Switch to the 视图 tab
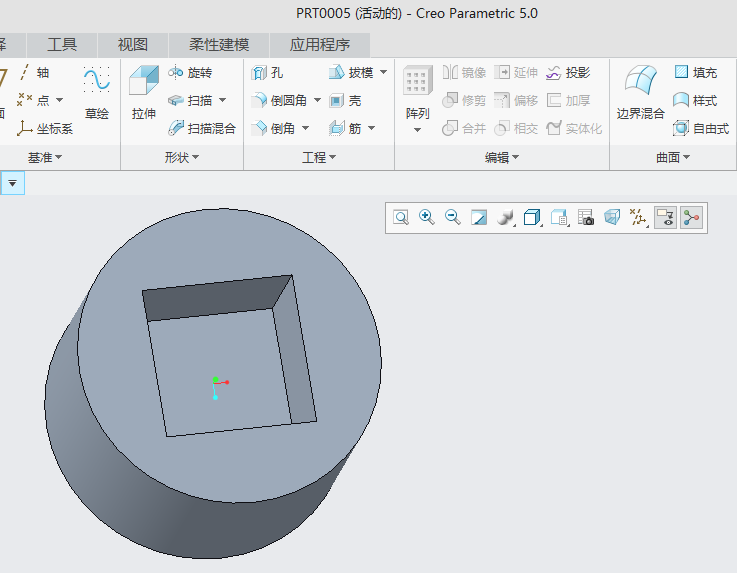Image resolution: width=737 pixels, height=573 pixels. point(132,44)
